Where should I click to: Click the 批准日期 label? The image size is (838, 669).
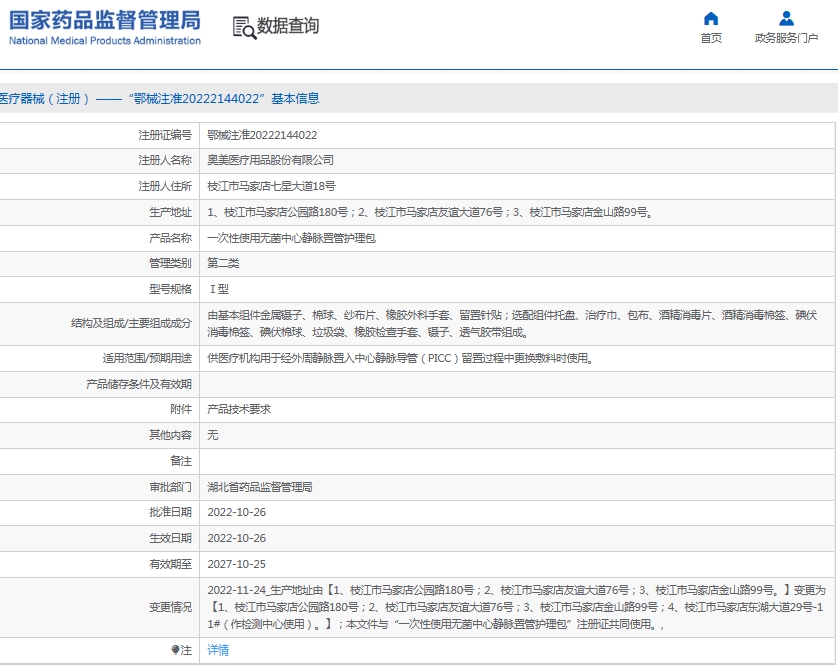coord(170,512)
